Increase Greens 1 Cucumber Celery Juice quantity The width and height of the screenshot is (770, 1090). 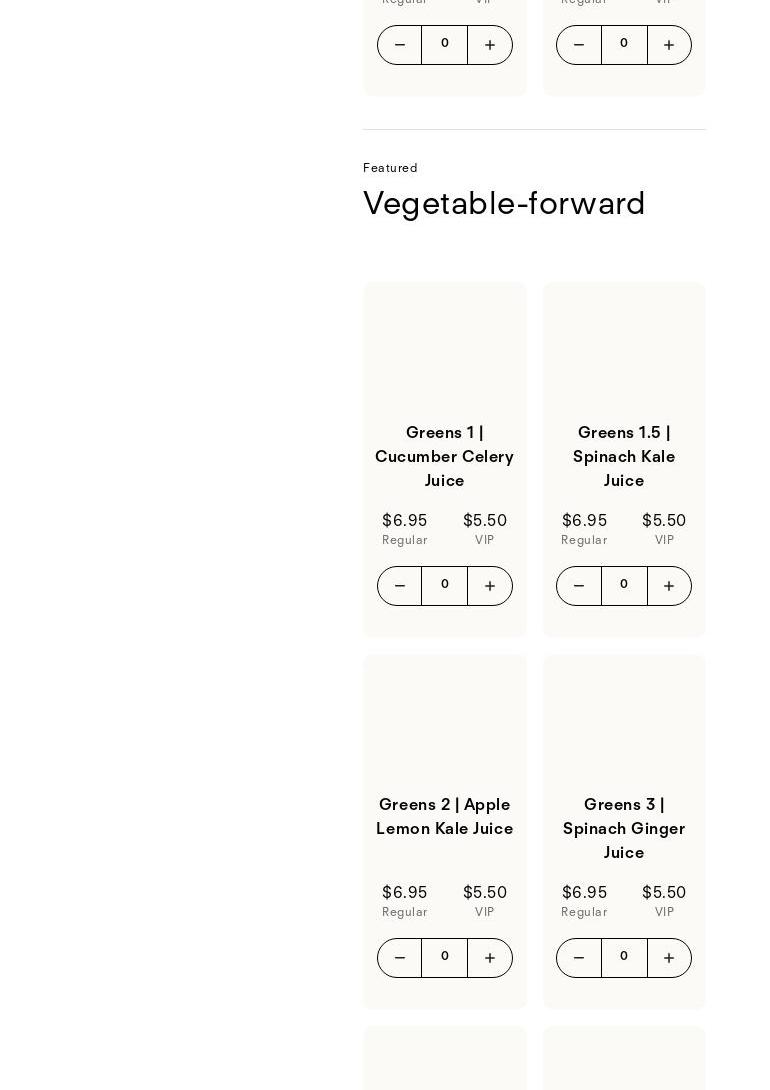490,586
